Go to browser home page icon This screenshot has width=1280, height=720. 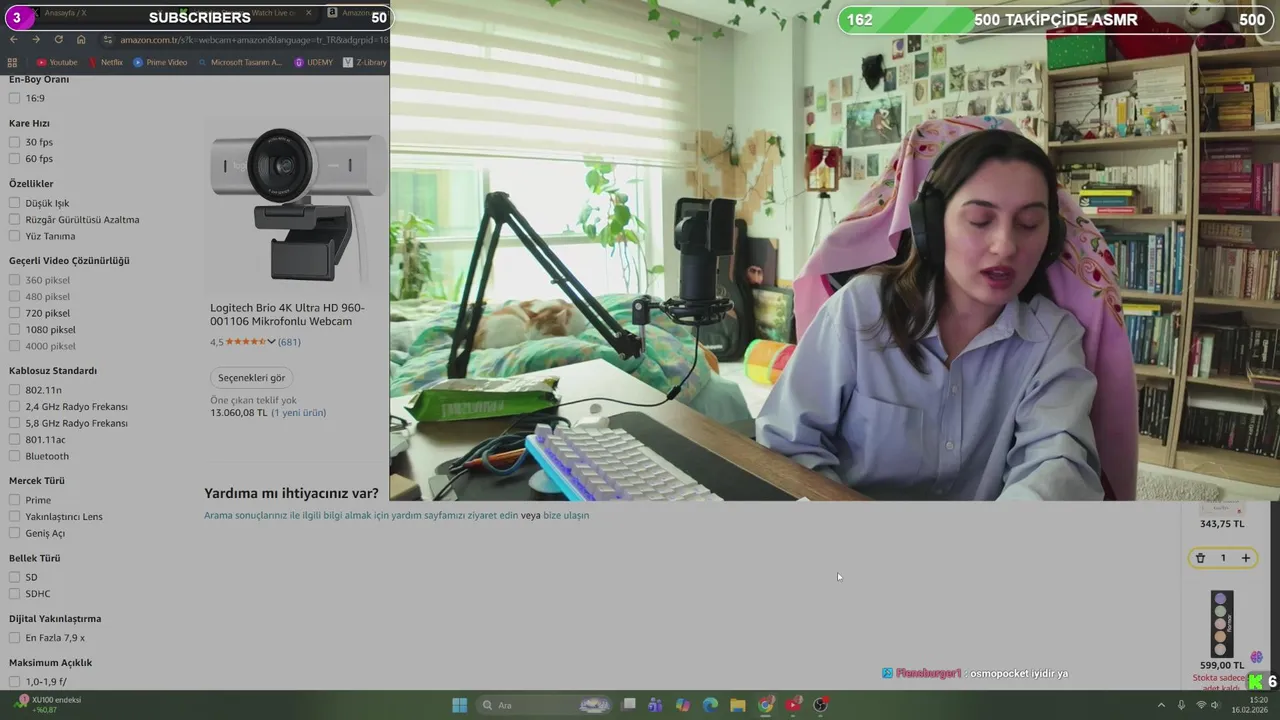pos(81,39)
